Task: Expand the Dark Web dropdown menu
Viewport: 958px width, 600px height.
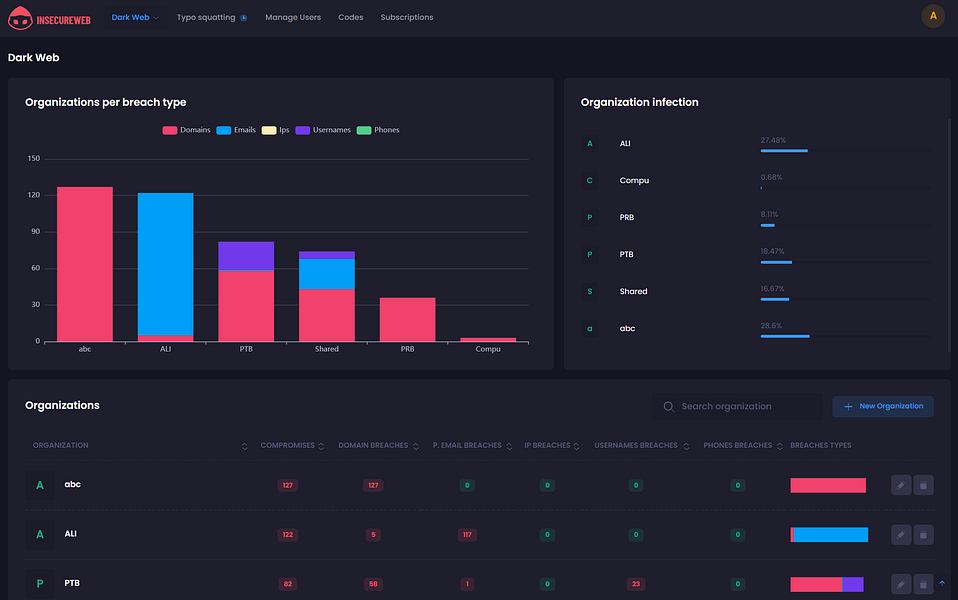Action: point(135,17)
